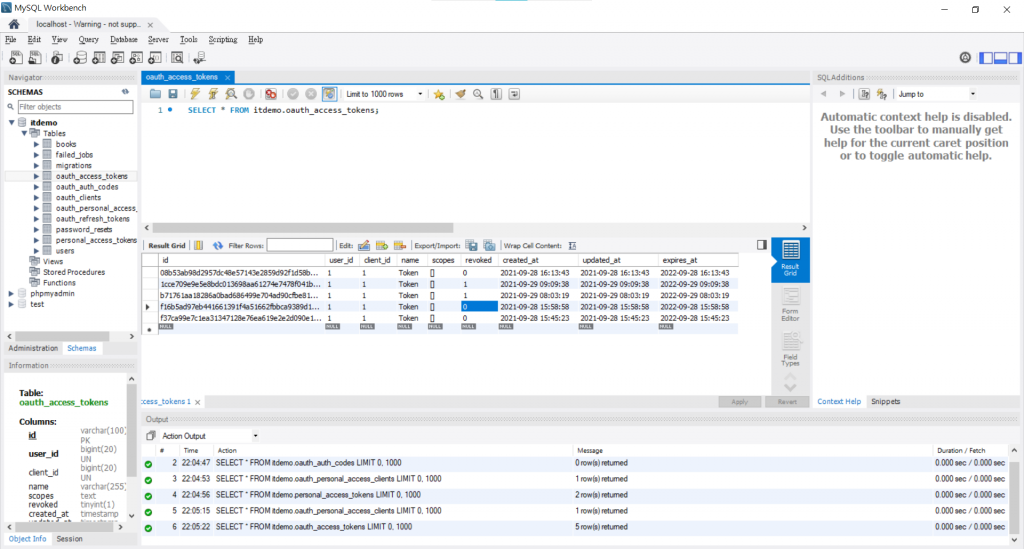The image size is (1024, 549).
Task: Execute the query with lightning icon
Action: tap(195, 94)
